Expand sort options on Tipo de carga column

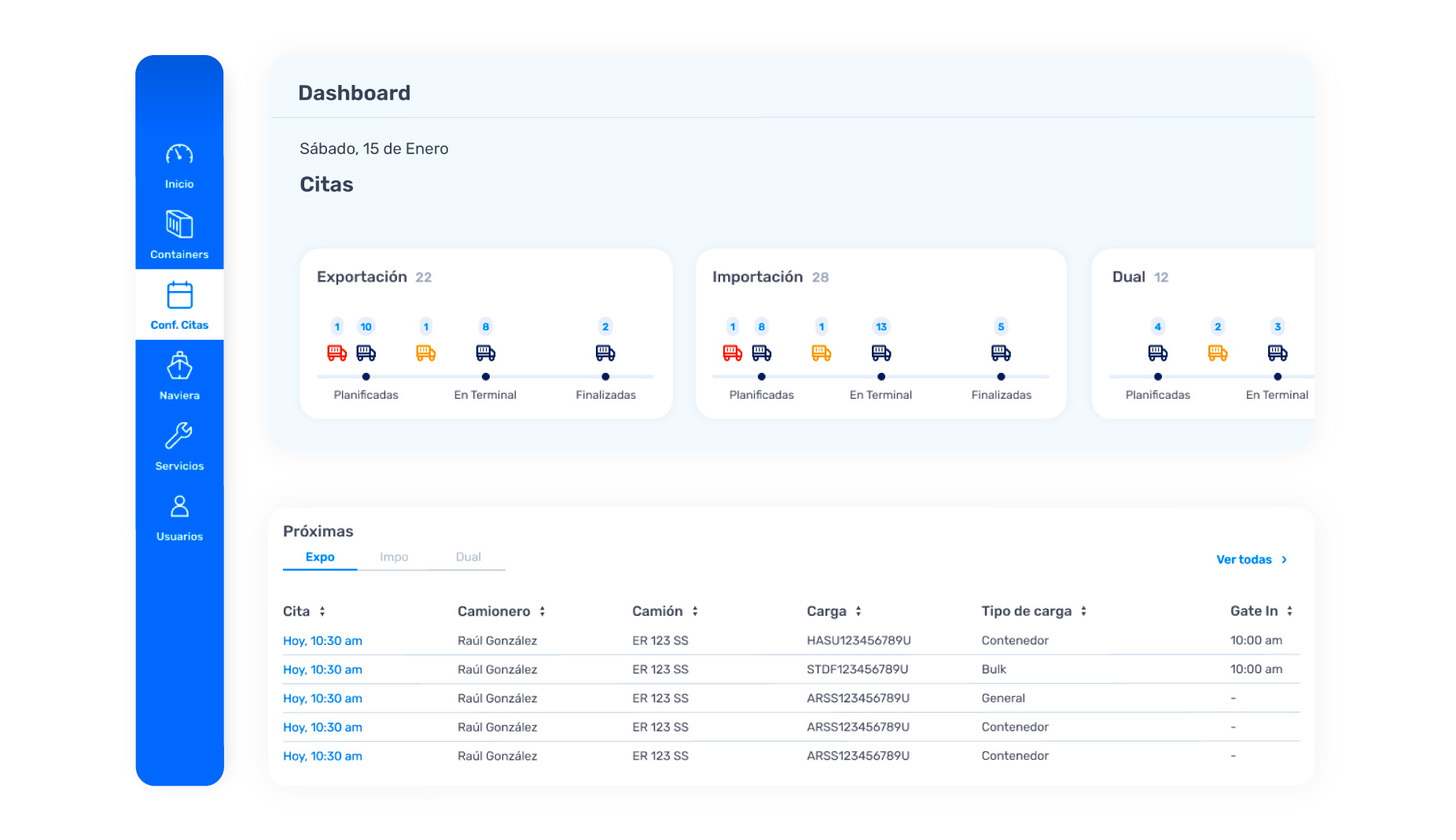(x=1086, y=610)
